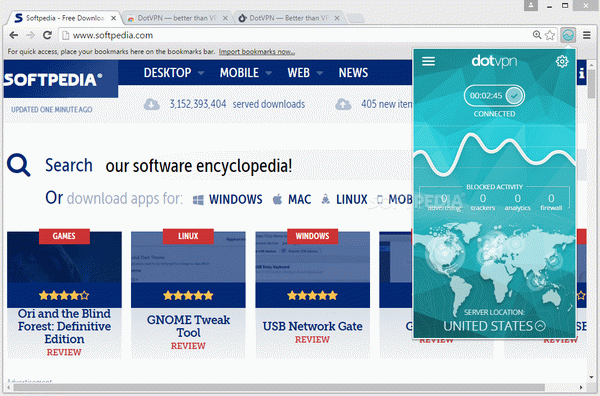Switch to 'DotVPN — better than' second tab
The width and height of the screenshot is (600, 396).
(x=177, y=18)
